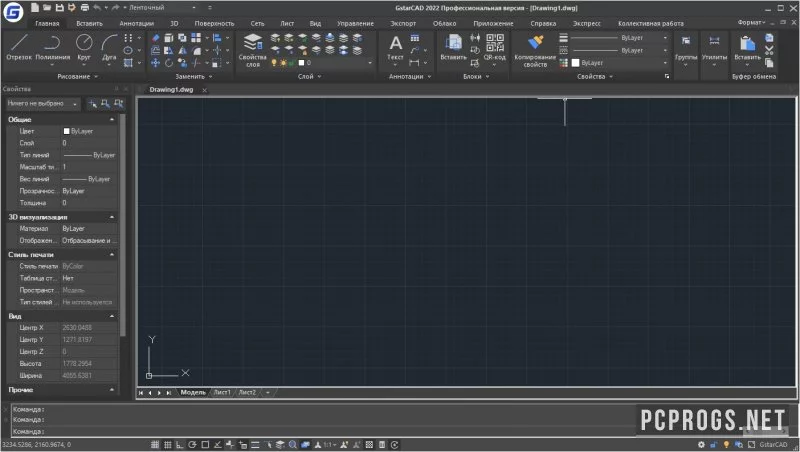Viewport: 800px width, 452px height.
Task: Click the move arrows icon in Заменить panel
Action: click(x=156, y=63)
